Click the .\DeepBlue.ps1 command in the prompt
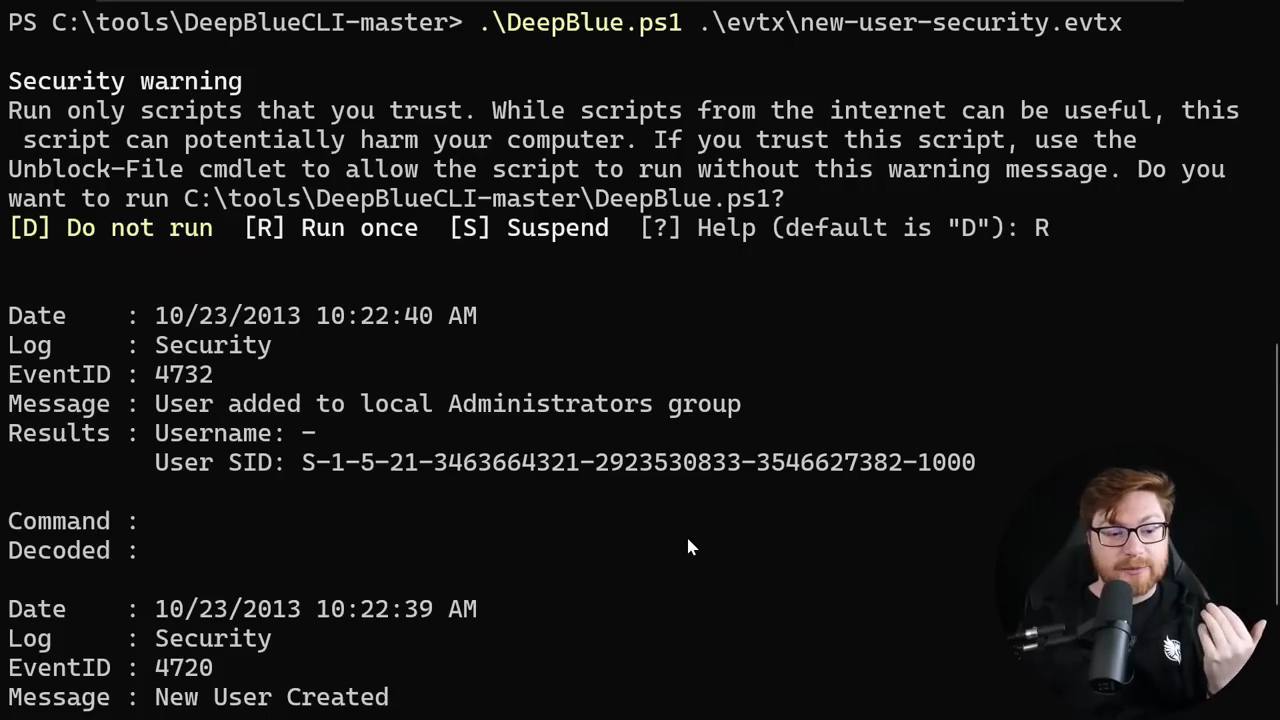This screenshot has width=1280, height=720. click(580, 22)
